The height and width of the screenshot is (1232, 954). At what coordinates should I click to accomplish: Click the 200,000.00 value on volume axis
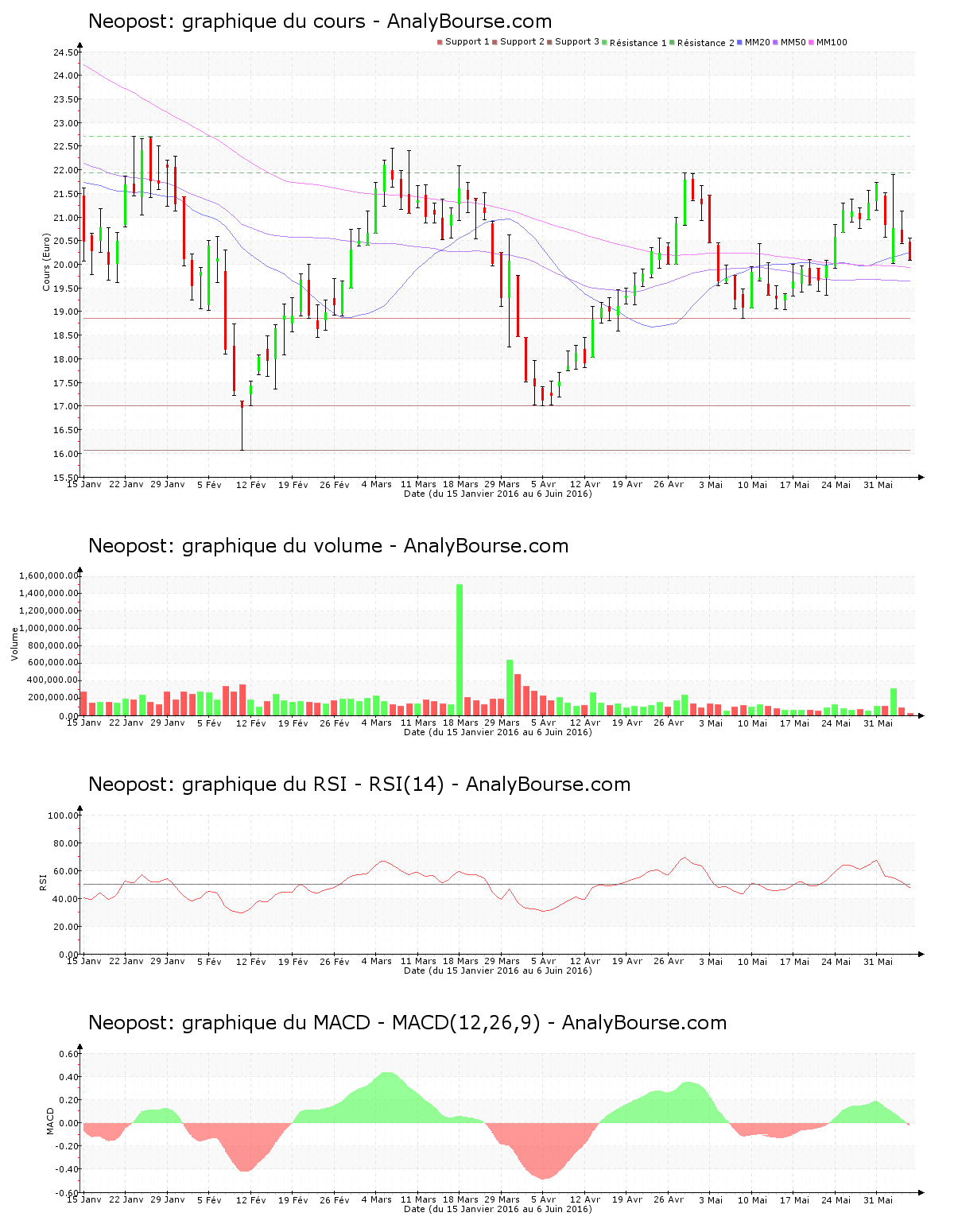(55, 699)
